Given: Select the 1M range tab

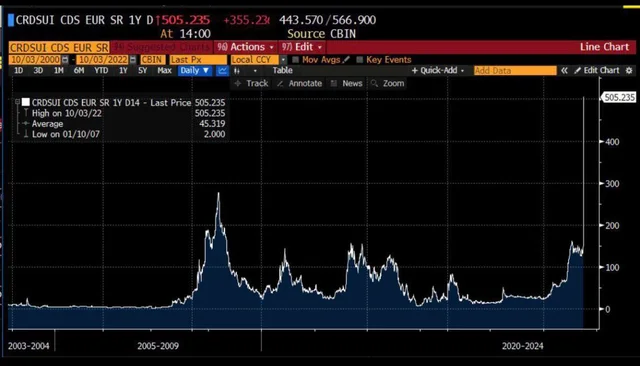Looking at the screenshot, I should [x=58, y=70].
